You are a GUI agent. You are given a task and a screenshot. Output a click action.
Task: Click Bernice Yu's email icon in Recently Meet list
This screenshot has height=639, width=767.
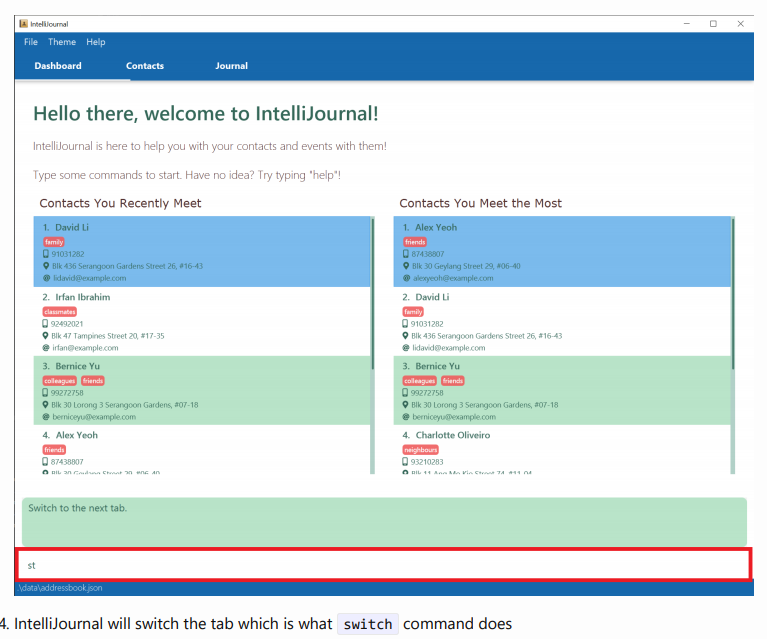click(46, 416)
